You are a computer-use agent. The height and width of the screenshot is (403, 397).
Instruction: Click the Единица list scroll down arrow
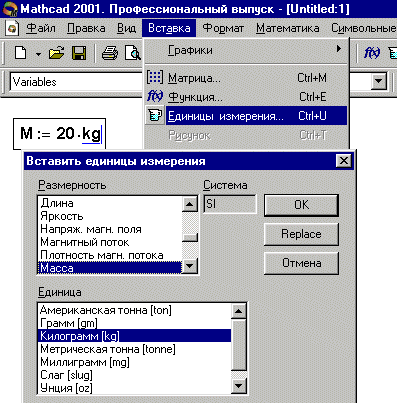point(239,386)
